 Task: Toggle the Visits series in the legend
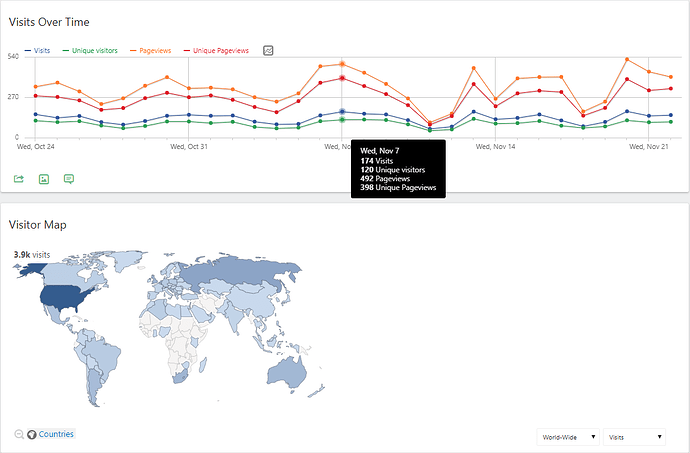pyautogui.click(x=37, y=50)
